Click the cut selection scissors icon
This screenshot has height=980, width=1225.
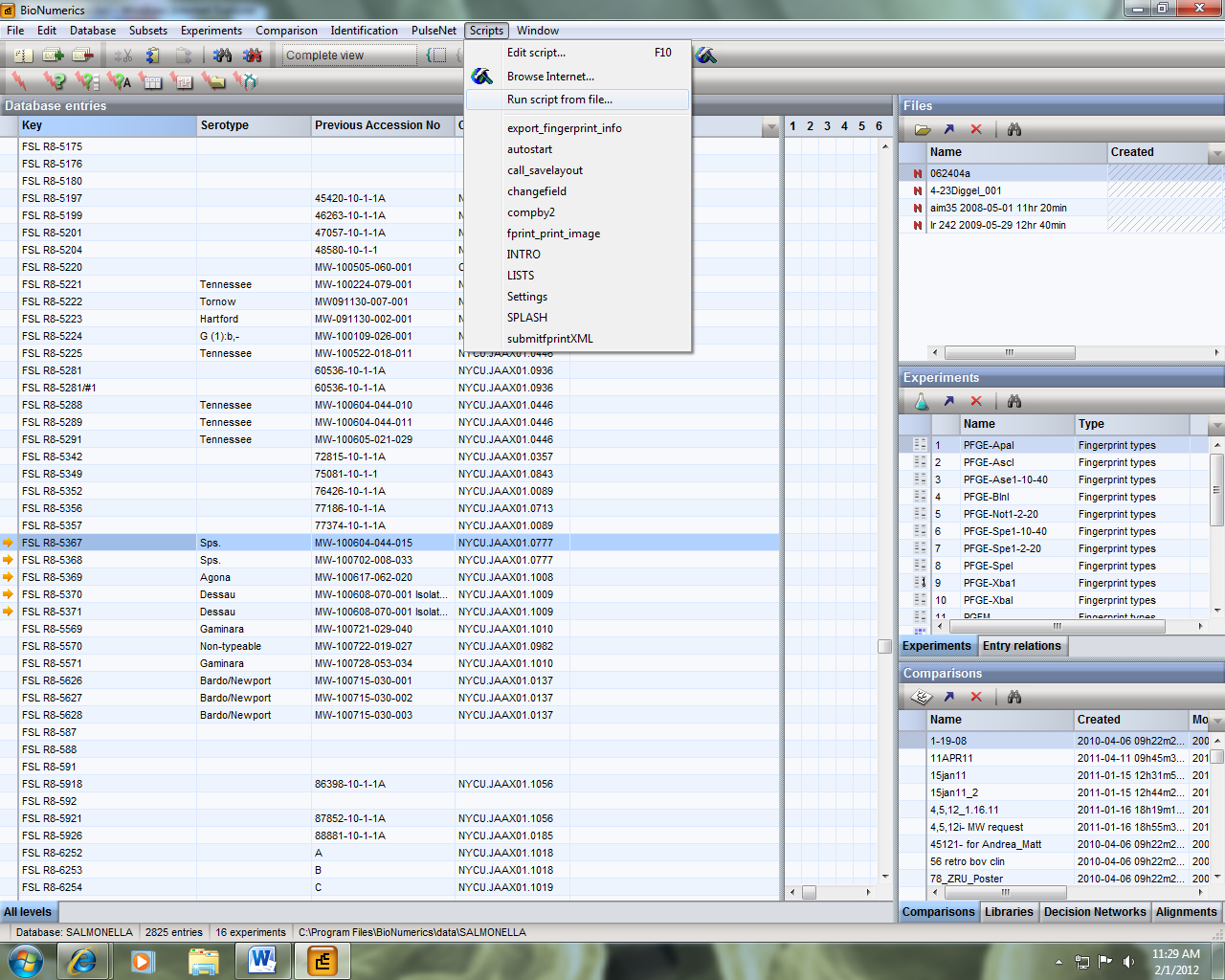(x=123, y=56)
